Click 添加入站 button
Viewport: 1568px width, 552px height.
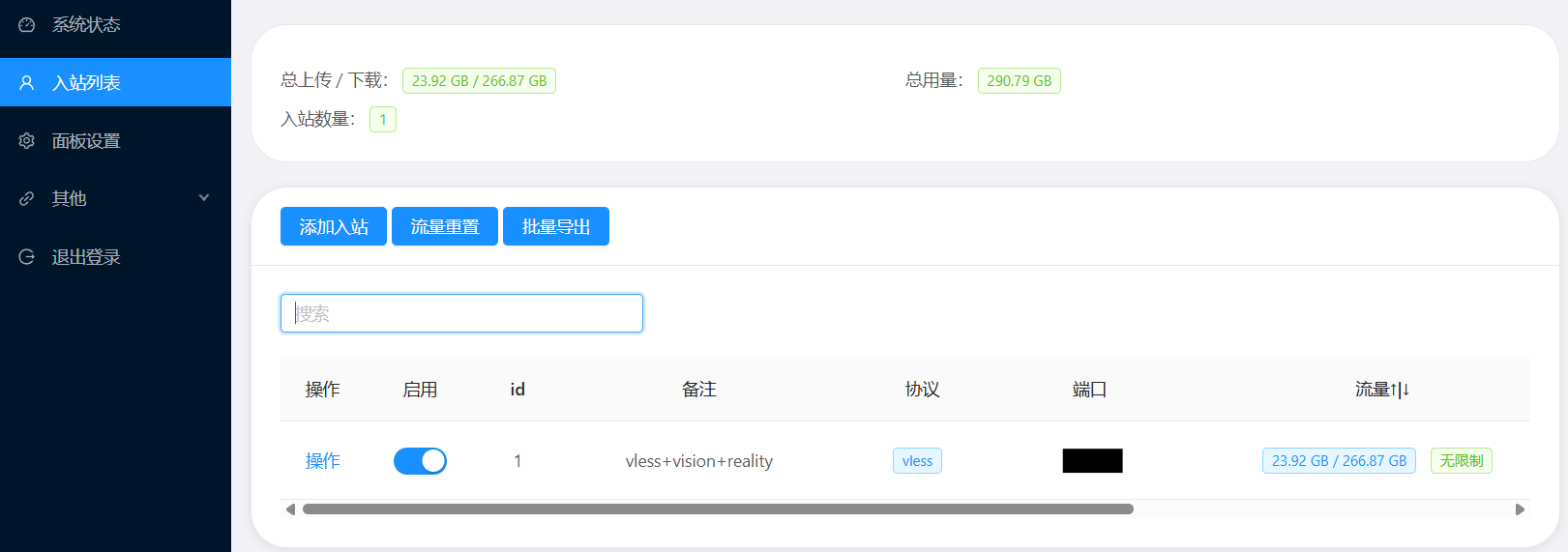334,226
